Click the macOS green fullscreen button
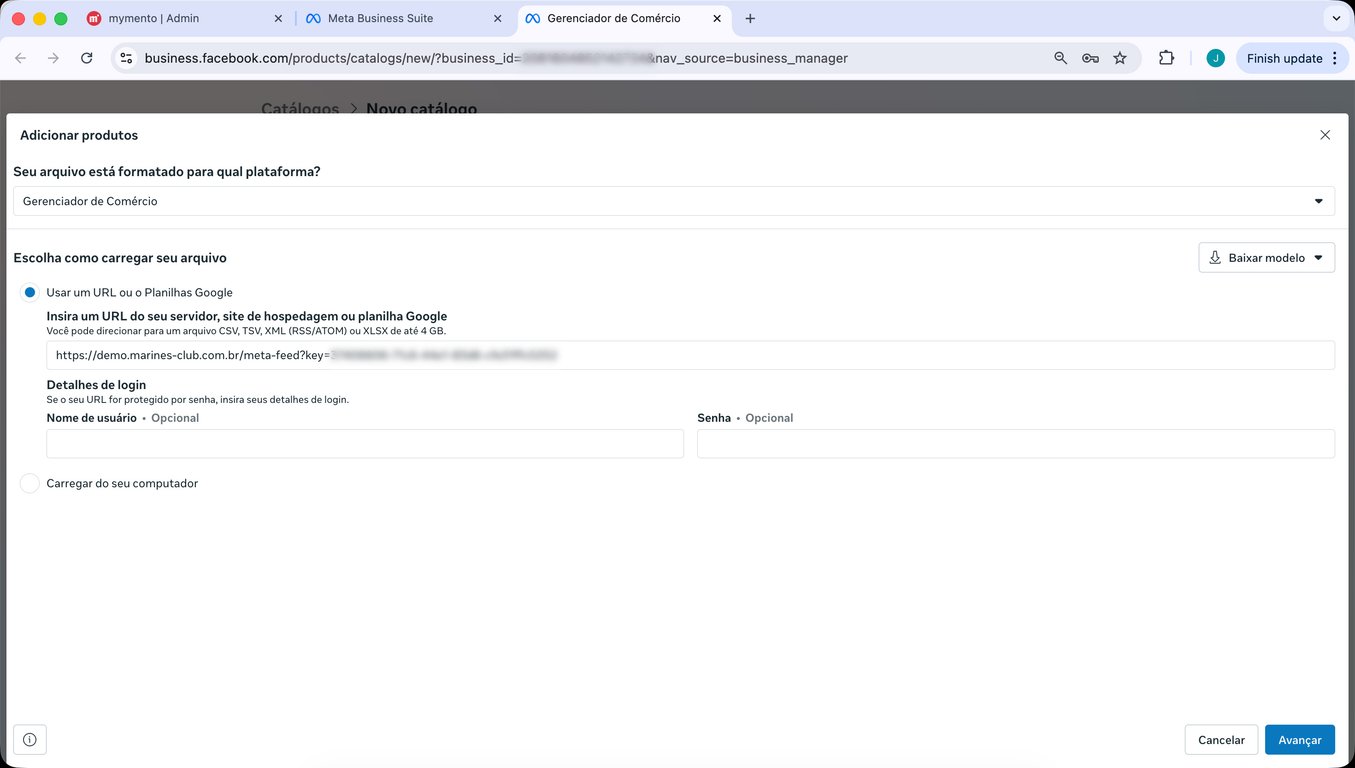The image size is (1355, 768). [x=61, y=18]
